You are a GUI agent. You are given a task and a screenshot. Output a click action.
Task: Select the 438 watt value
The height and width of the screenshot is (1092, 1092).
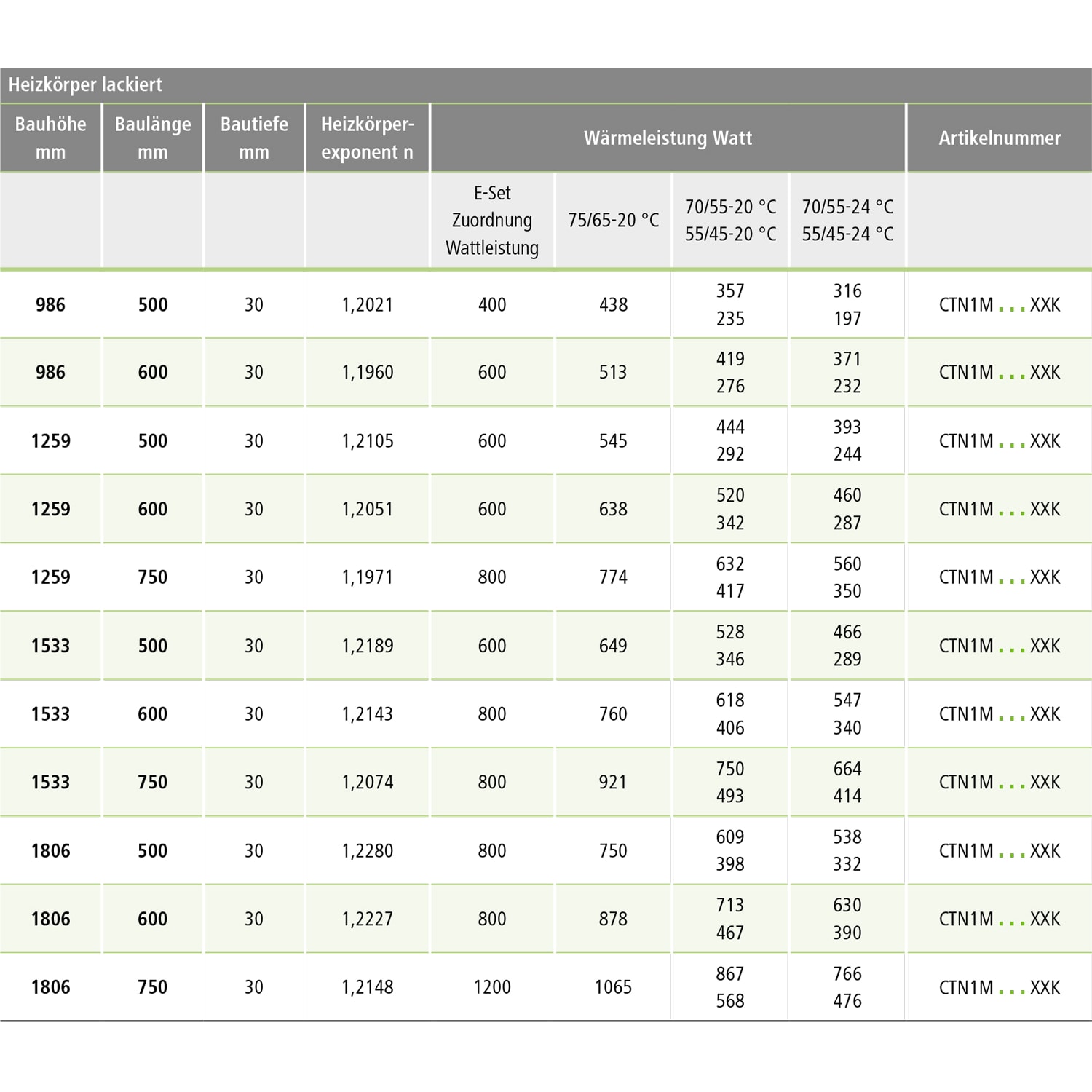tap(613, 304)
